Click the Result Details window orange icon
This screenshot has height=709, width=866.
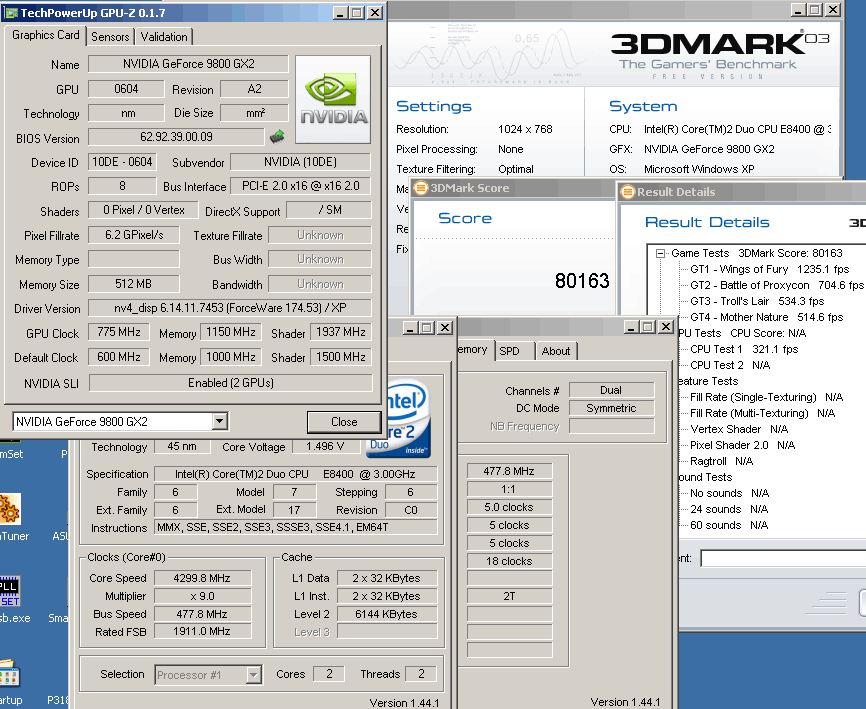pyautogui.click(x=627, y=192)
